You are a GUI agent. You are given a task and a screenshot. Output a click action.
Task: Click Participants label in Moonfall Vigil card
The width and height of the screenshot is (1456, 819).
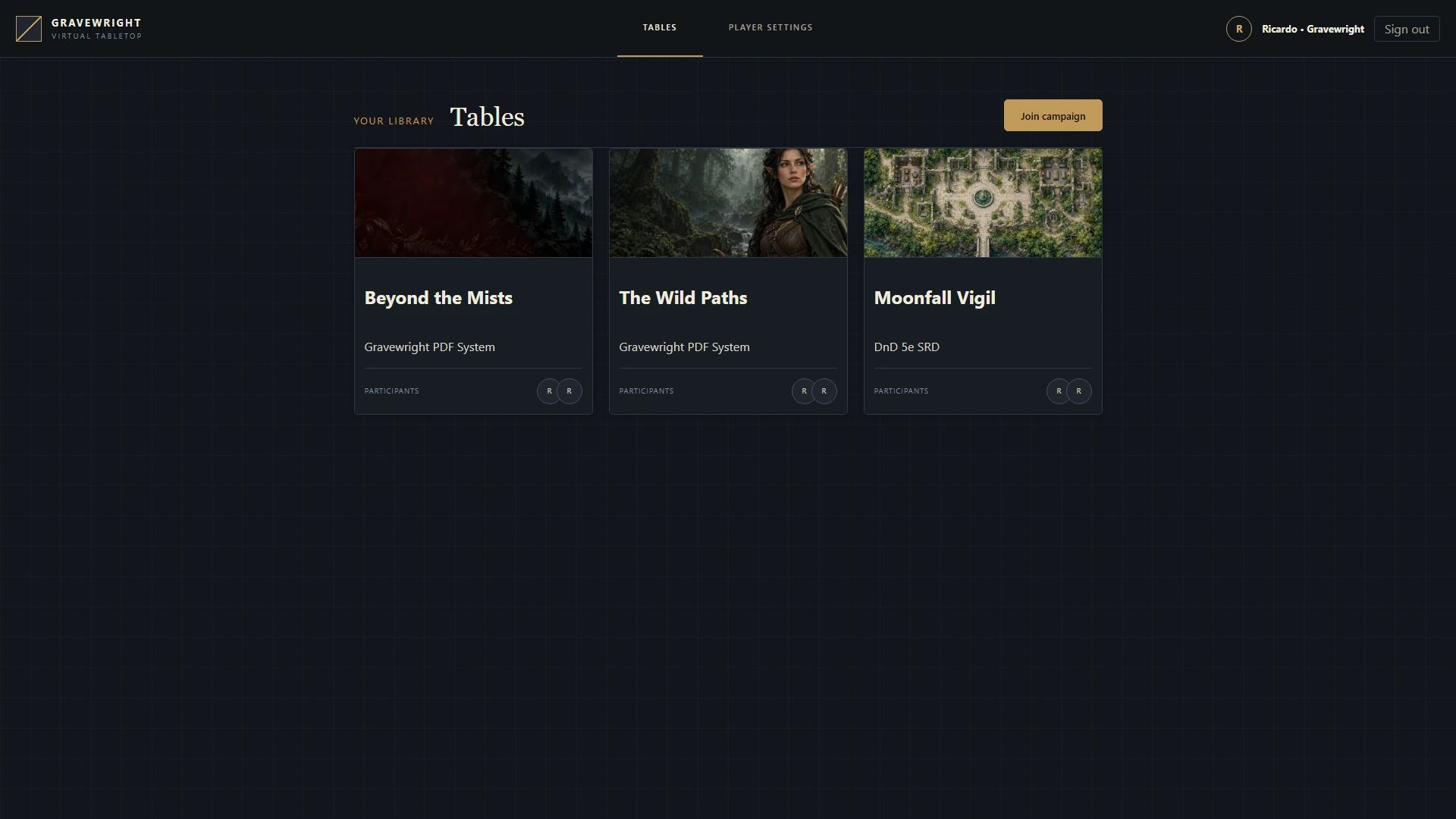[x=901, y=391]
